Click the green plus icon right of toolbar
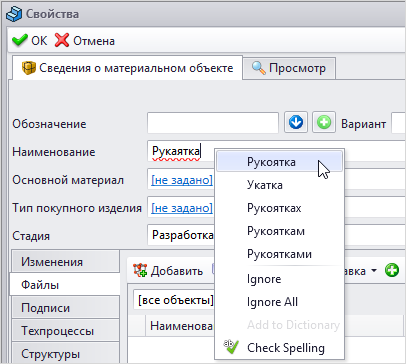406x364 pixels. [392, 270]
